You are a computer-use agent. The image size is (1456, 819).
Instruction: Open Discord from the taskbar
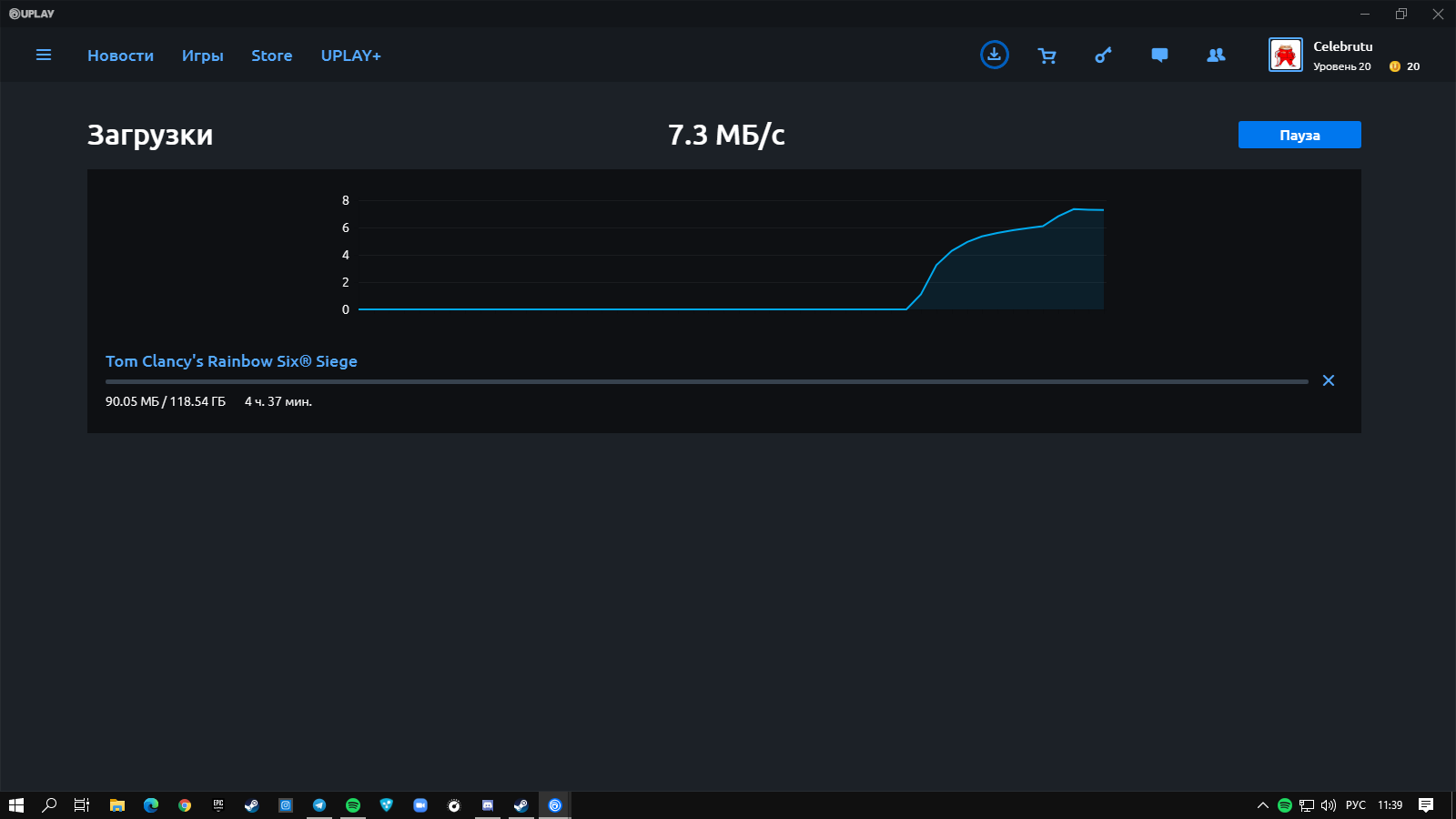488,805
